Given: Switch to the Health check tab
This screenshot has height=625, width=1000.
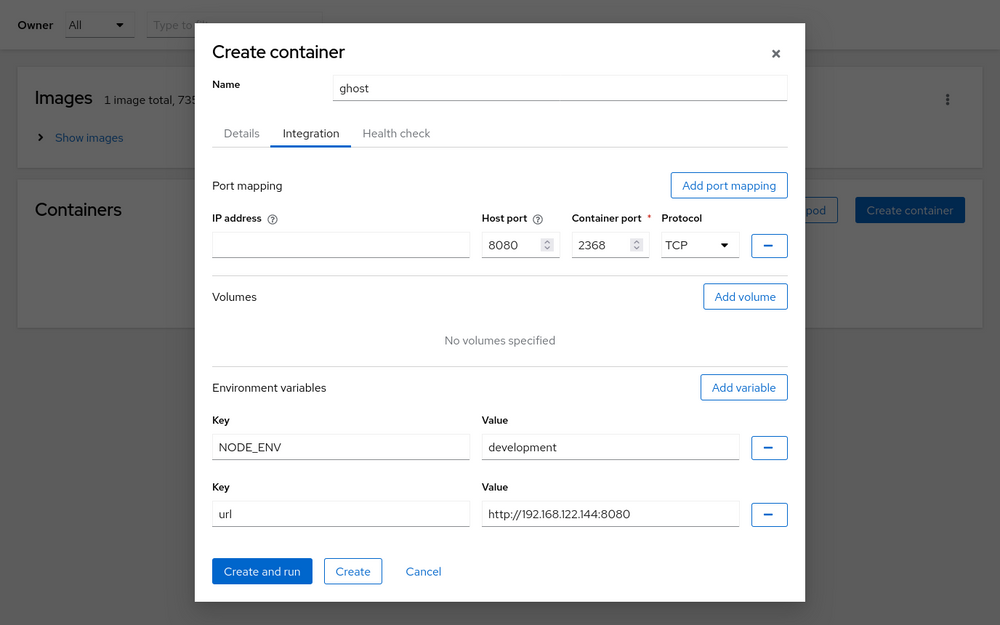Looking at the screenshot, I should (396, 133).
